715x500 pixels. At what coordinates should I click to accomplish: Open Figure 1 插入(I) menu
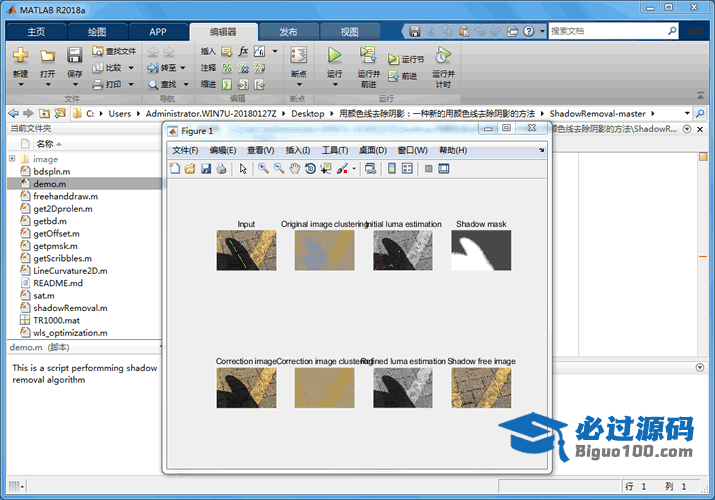pyautogui.click(x=298, y=150)
